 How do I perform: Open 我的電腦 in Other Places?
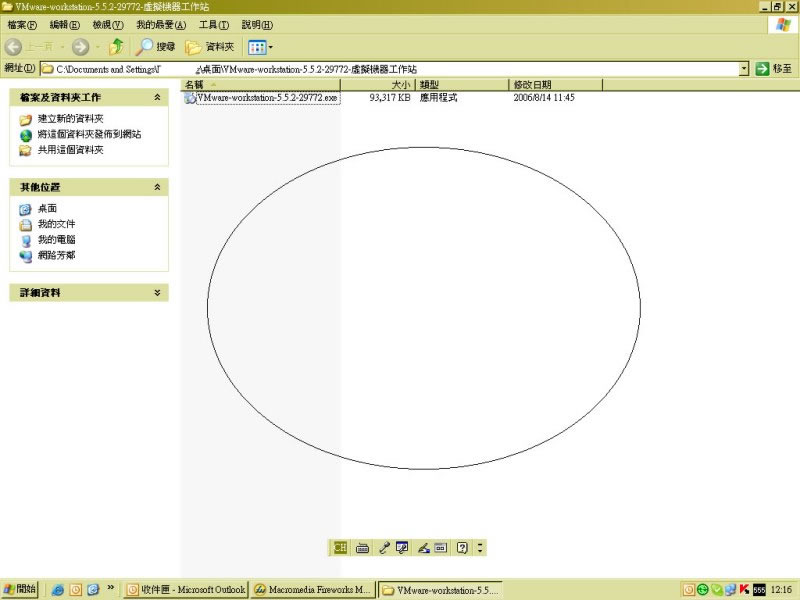pyautogui.click(x=56, y=240)
